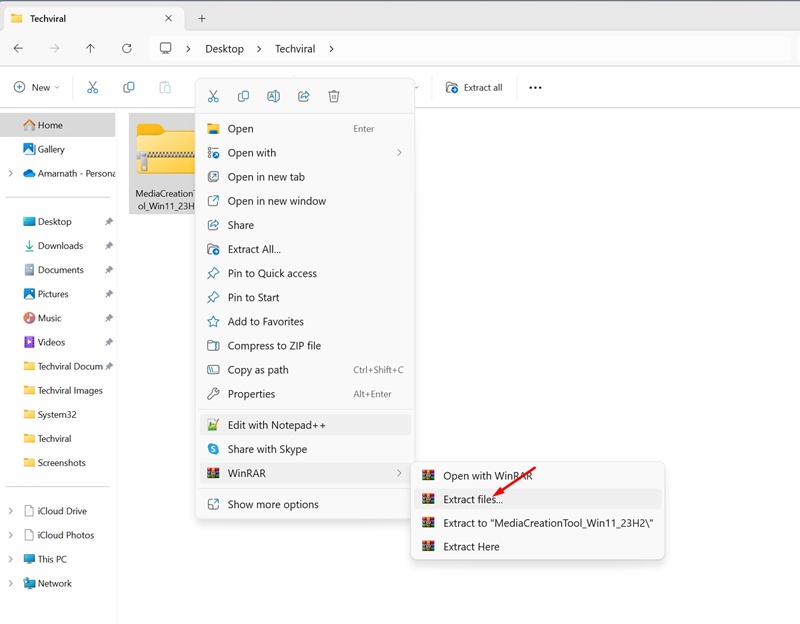Choose Add to Favorites
The width and height of the screenshot is (800, 624).
[x=305, y=321]
